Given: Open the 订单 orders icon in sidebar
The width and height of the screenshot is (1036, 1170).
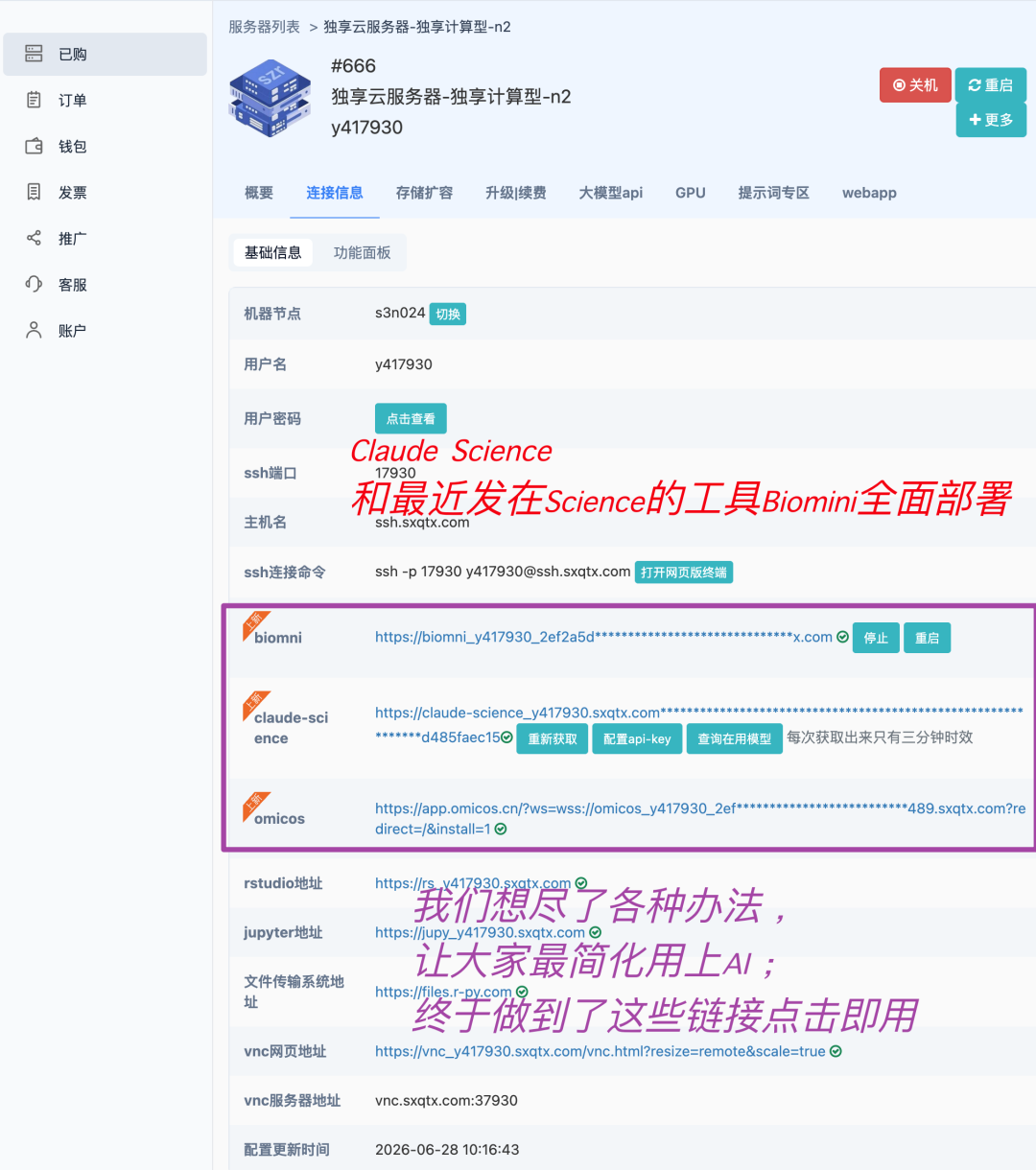Looking at the screenshot, I should click(x=34, y=100).
